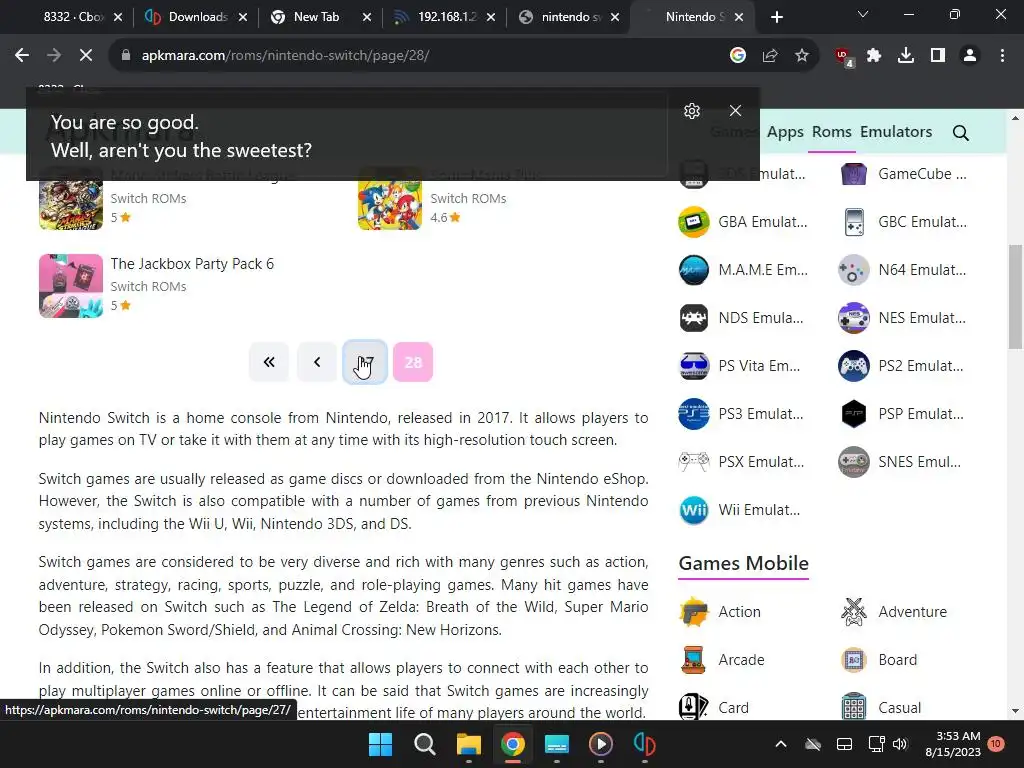
Task: Open Windows Start menu
Action: click(x=380, y=744)
